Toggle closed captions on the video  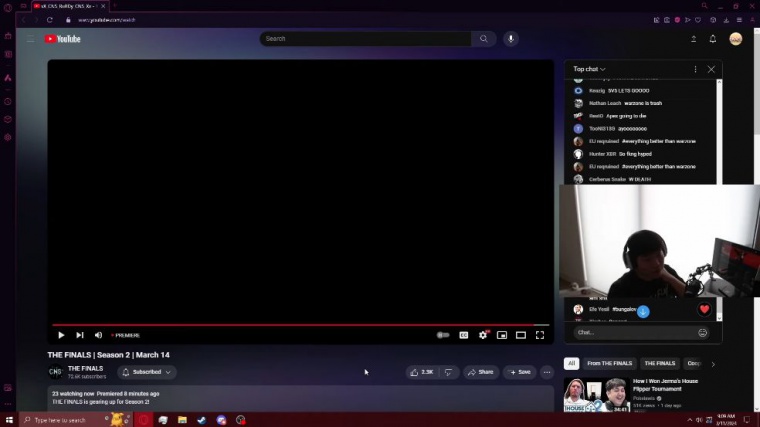click(x=464, y=335)
